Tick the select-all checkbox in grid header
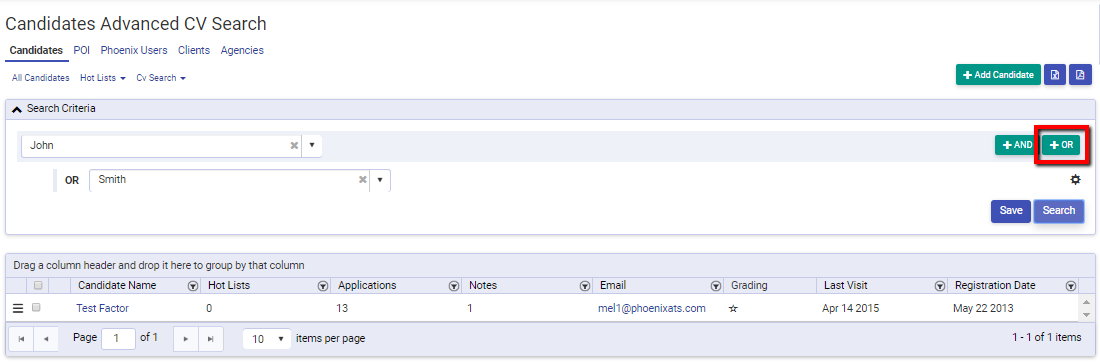This screenshot has height=364, width=1100. (38, 285)
